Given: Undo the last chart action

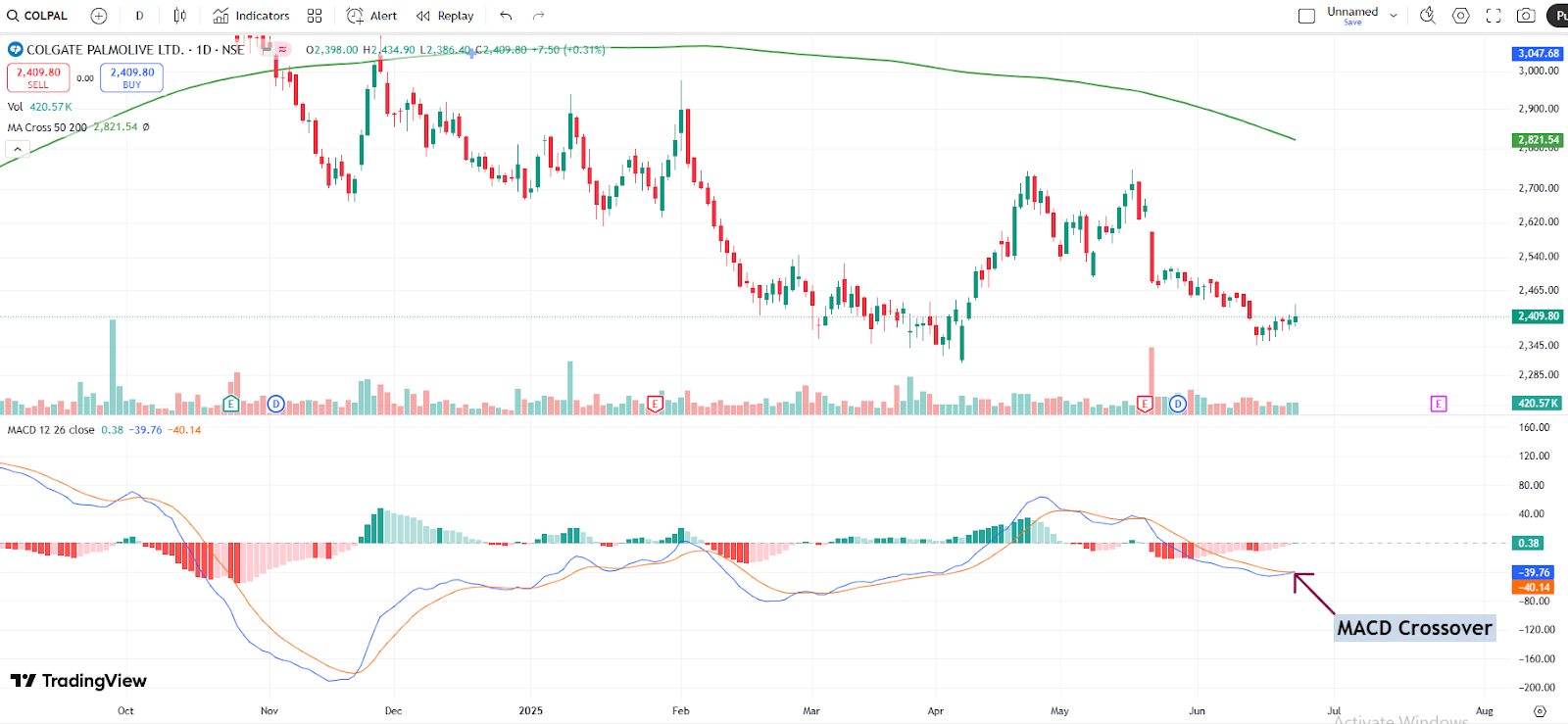Looking at the screenshot, I should pos(506,16).
